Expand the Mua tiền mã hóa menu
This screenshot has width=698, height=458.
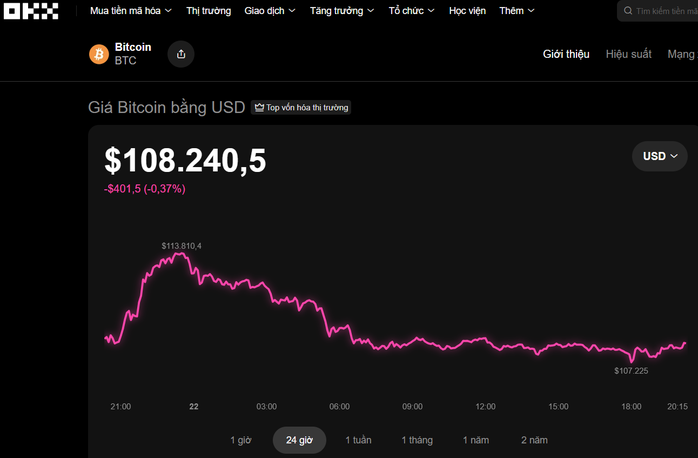coord(131,11)
